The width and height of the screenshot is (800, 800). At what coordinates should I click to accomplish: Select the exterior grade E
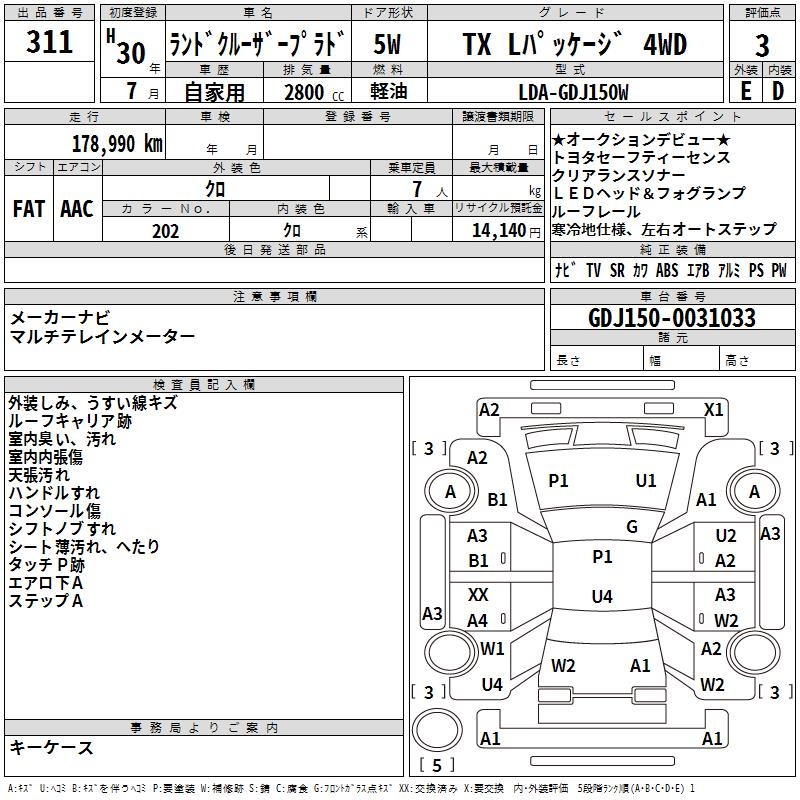point(746,91)
